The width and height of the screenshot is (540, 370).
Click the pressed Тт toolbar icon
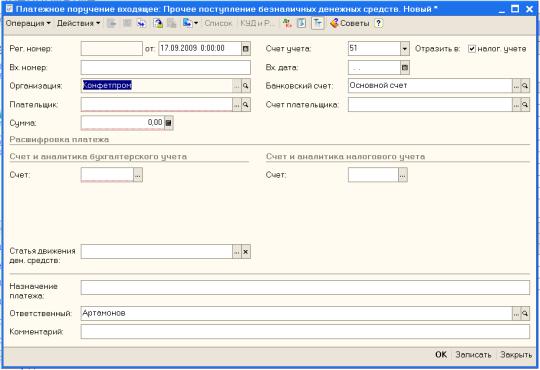[x=318, y=23]
